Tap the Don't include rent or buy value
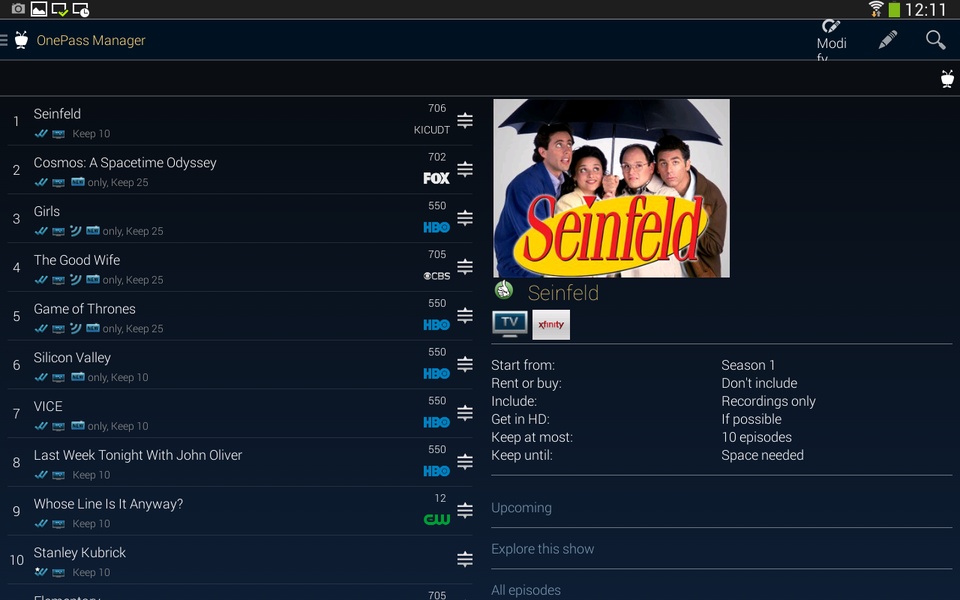This screenshot has width=960, height=600. (759, 383)
